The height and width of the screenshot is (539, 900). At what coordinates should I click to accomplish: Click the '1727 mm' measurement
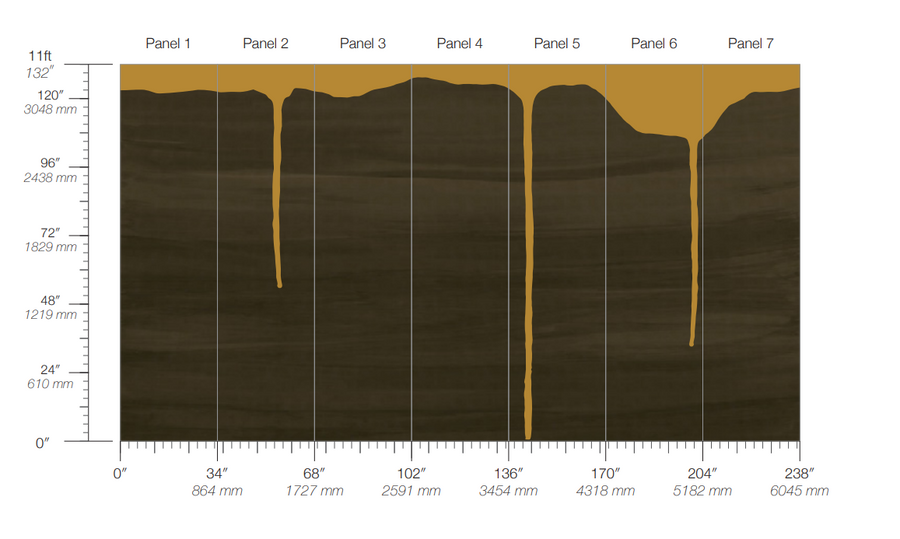(314, 491)
